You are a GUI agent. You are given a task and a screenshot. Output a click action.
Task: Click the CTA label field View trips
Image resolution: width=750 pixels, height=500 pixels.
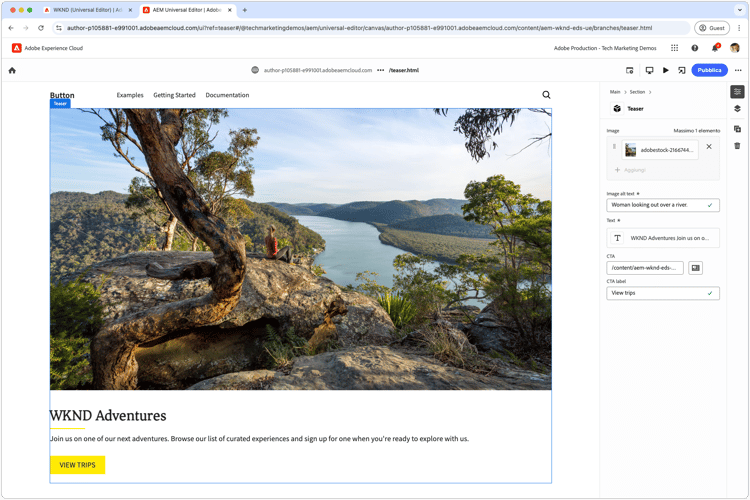(x=662, y=293)
